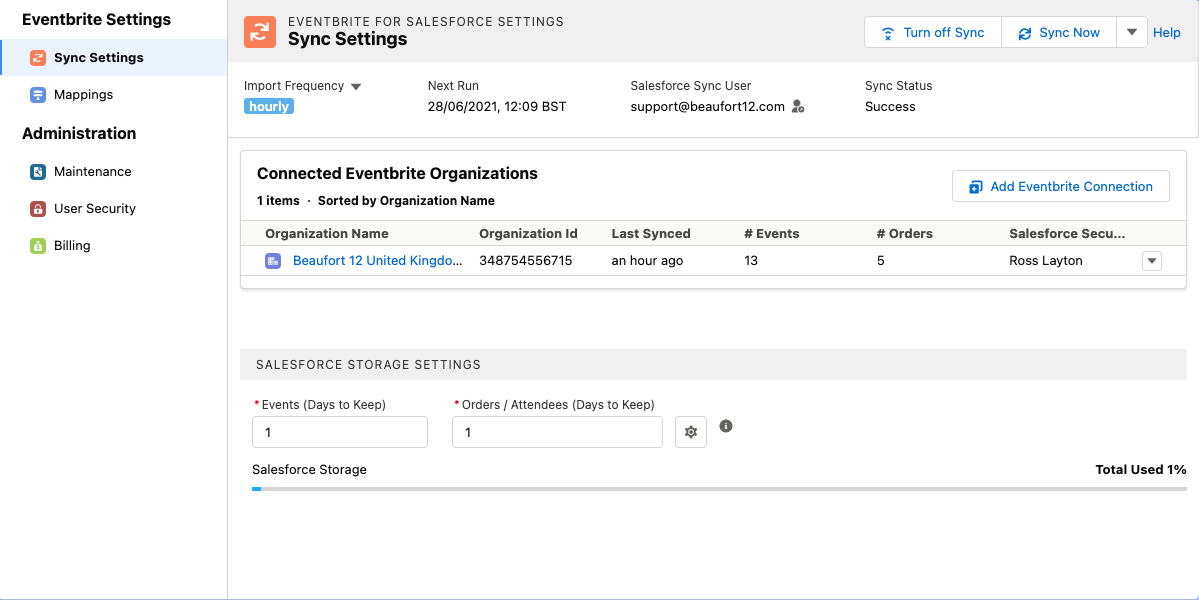Expand the dropdown next to Sync Now
Image resolution: width=1199 pixels, height=600 pixels.
pos(1132,32)
